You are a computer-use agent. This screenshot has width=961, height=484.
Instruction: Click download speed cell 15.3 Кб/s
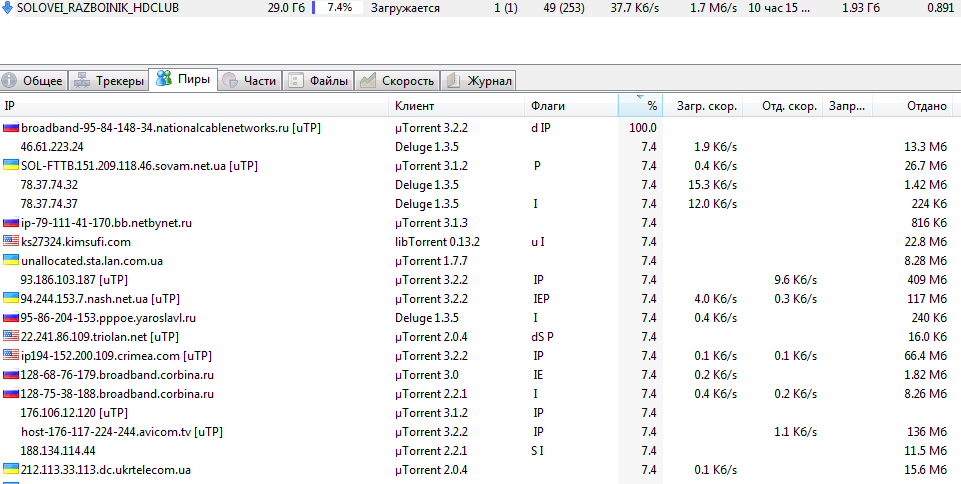pyautogui.click(x=712, y=184)
